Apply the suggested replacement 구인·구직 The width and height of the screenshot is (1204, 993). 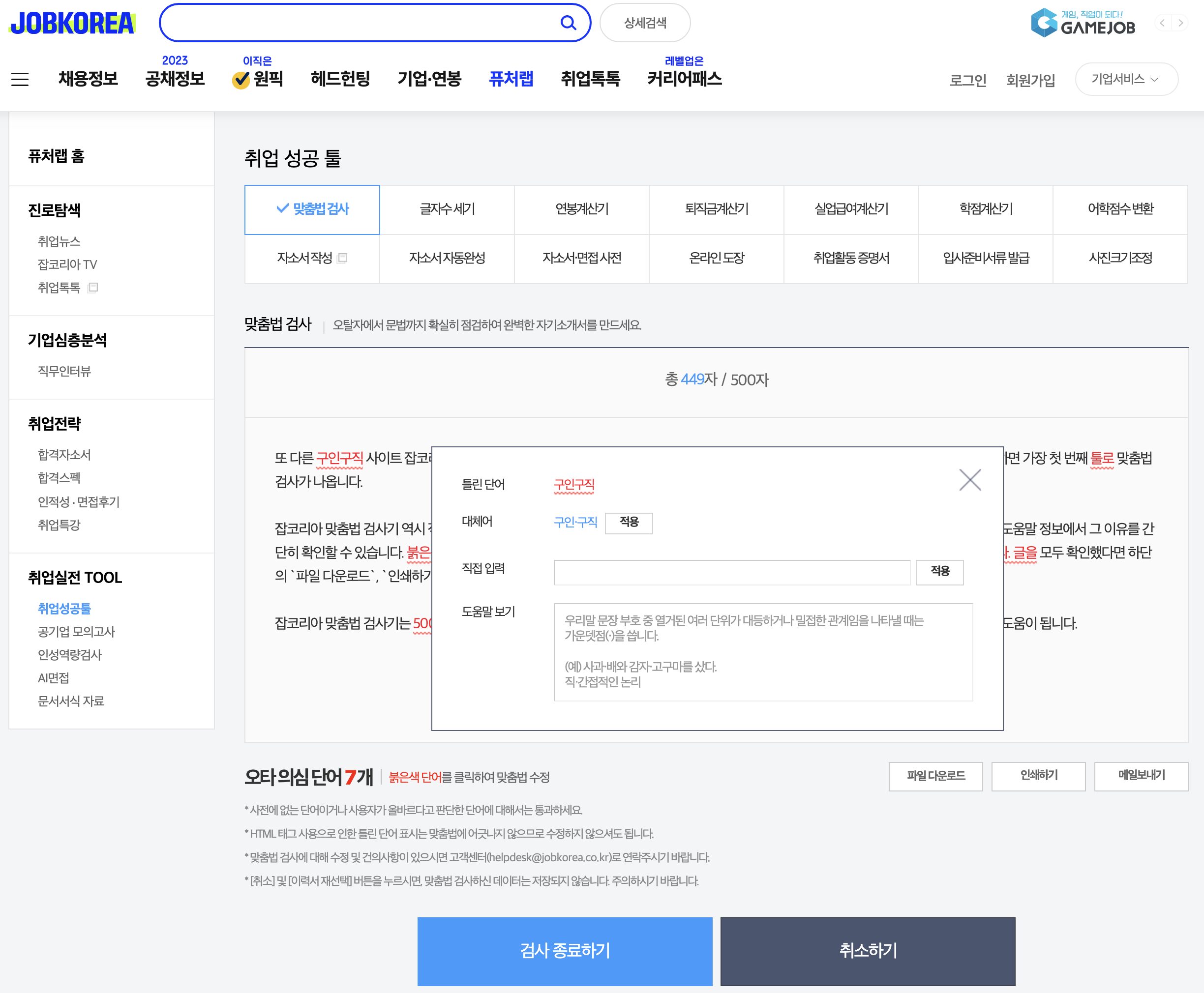(629, 523)
